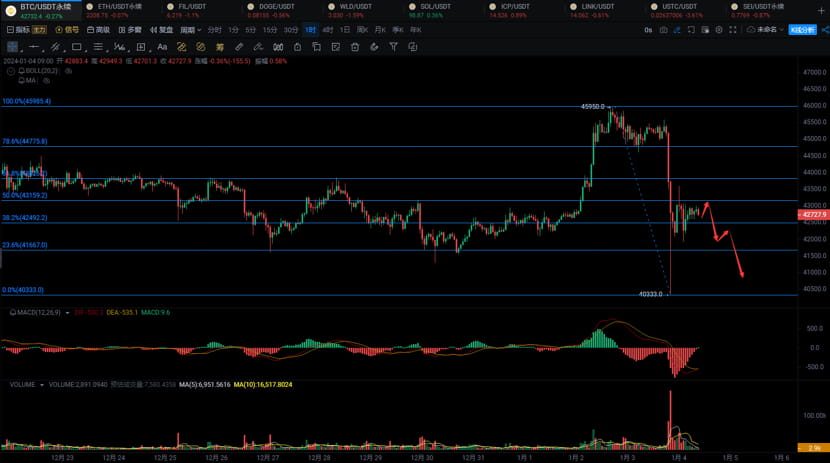This screenshot has width=830, height=463.
Task: Open chart settings gear icon
Action: tap(719, 30)
